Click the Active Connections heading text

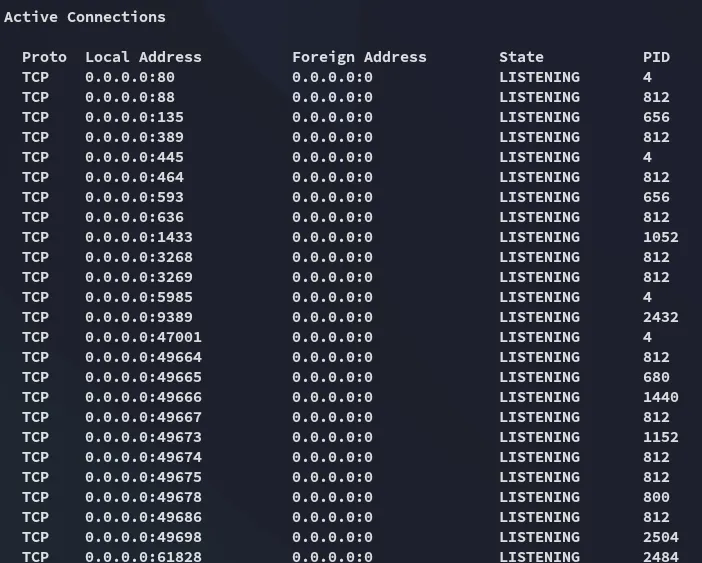coord(84,17)
